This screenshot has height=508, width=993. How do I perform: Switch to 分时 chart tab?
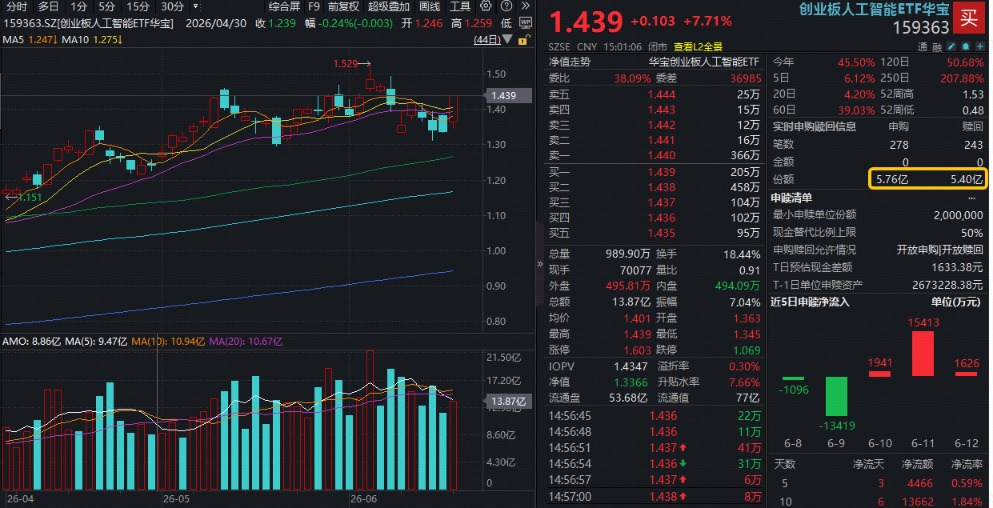coord(17,6)
